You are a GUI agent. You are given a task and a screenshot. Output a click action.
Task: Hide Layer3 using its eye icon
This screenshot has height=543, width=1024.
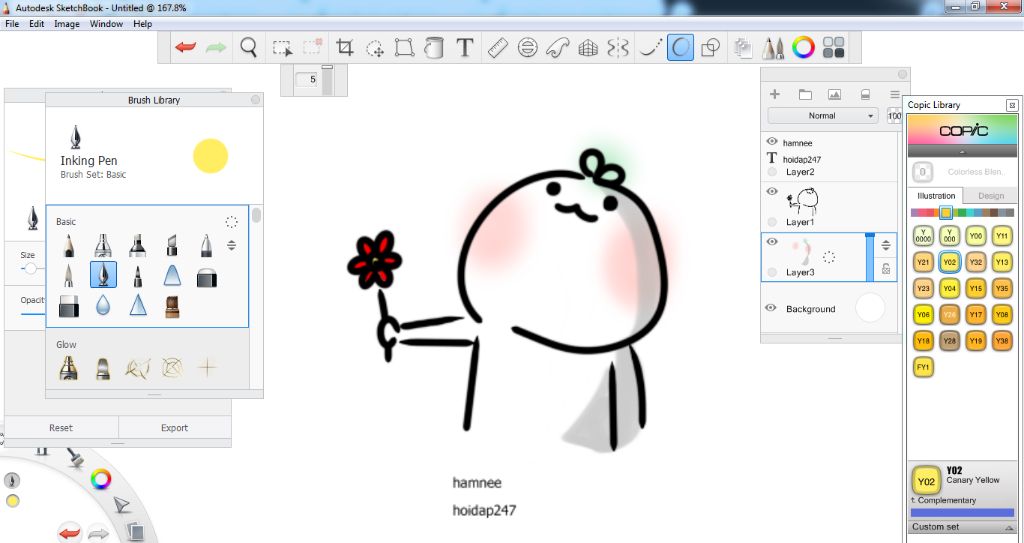pyautogui.click(x=772, y=242)
